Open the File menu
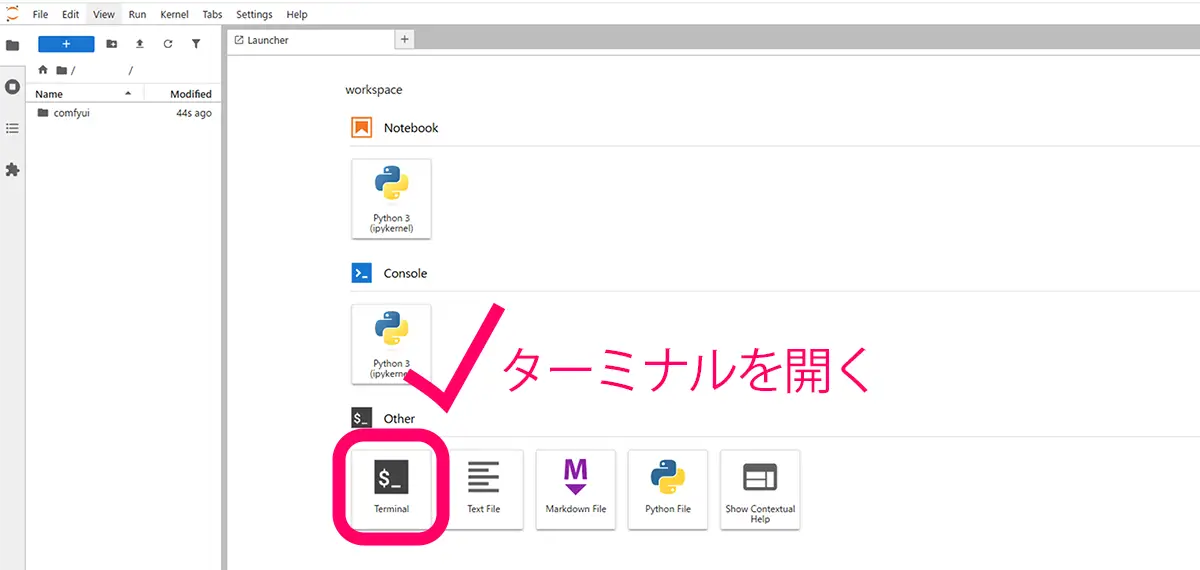The image size is (1200, 570). tap(40, 14)
